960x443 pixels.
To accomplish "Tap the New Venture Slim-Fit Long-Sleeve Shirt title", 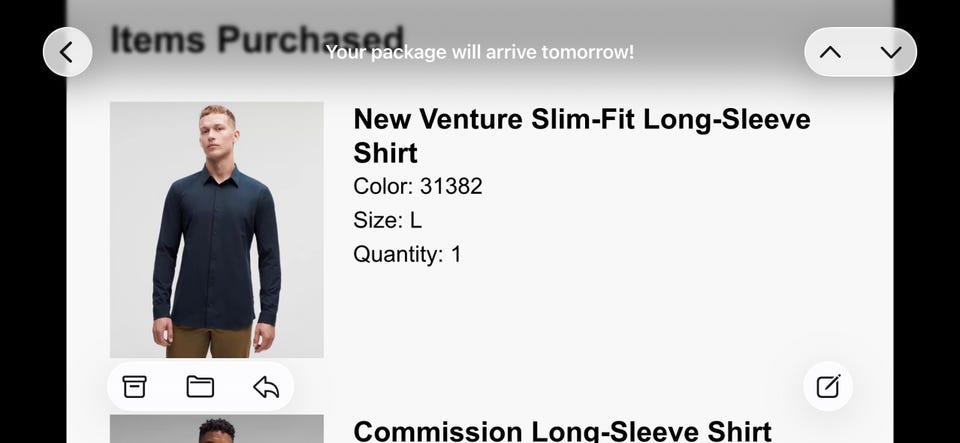I will tap(582, 136).
